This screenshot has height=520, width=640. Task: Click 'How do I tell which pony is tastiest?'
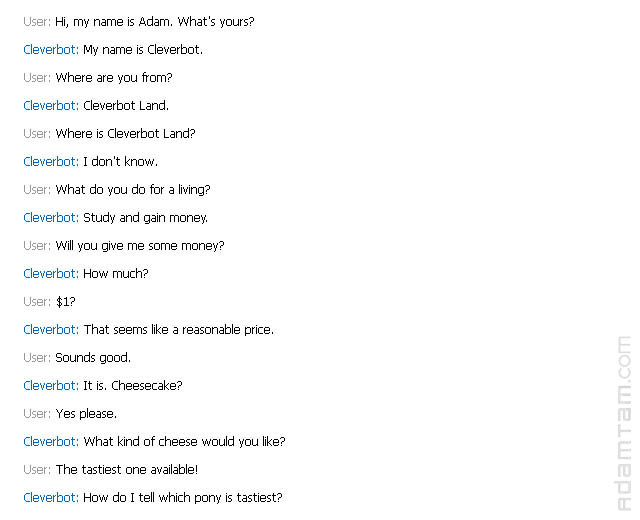(183, 498)
